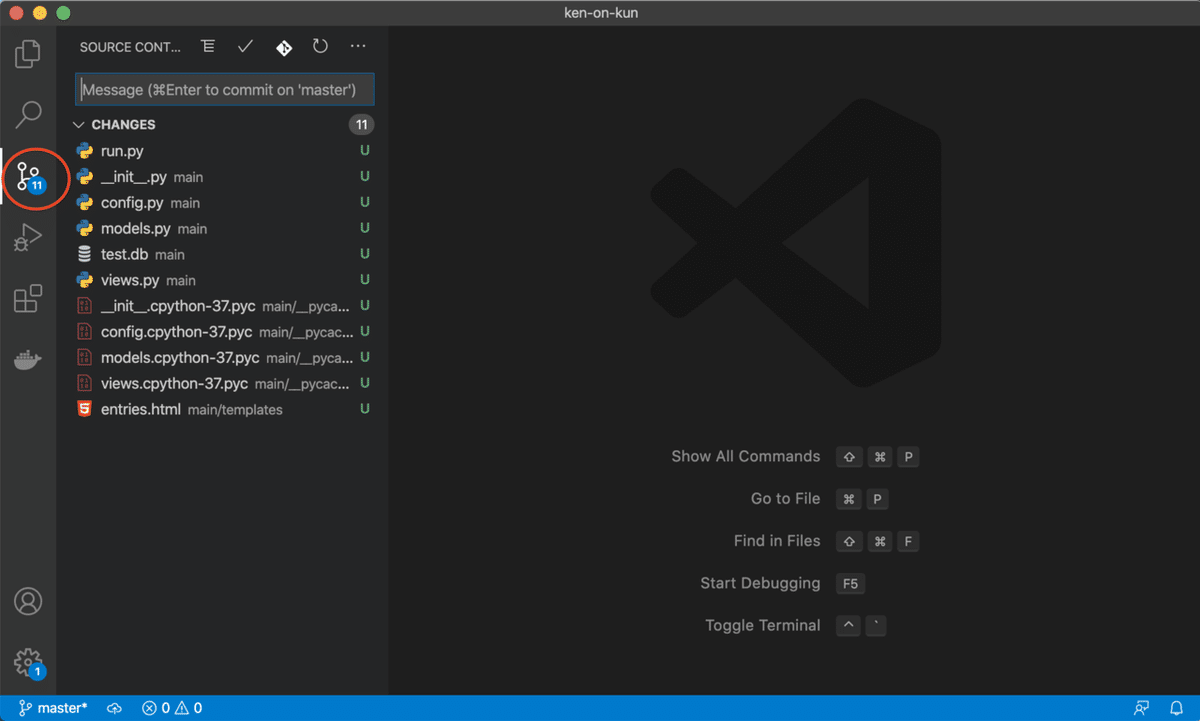1200x721 pixels.
Task: Open the Docker view in activity bar
Action: click(x=28, y=360)
